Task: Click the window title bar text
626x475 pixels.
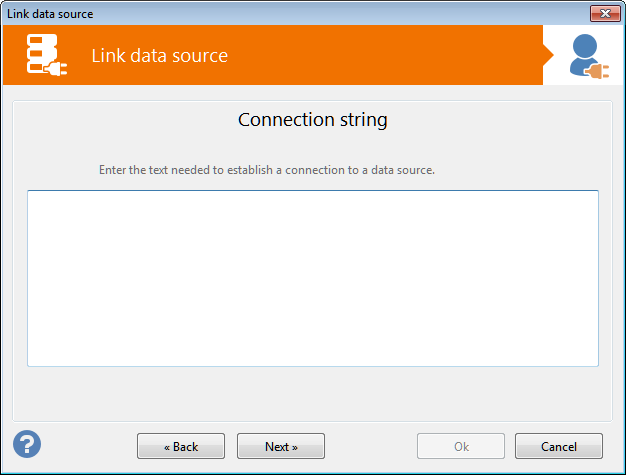Action: (x=50, y=13)
